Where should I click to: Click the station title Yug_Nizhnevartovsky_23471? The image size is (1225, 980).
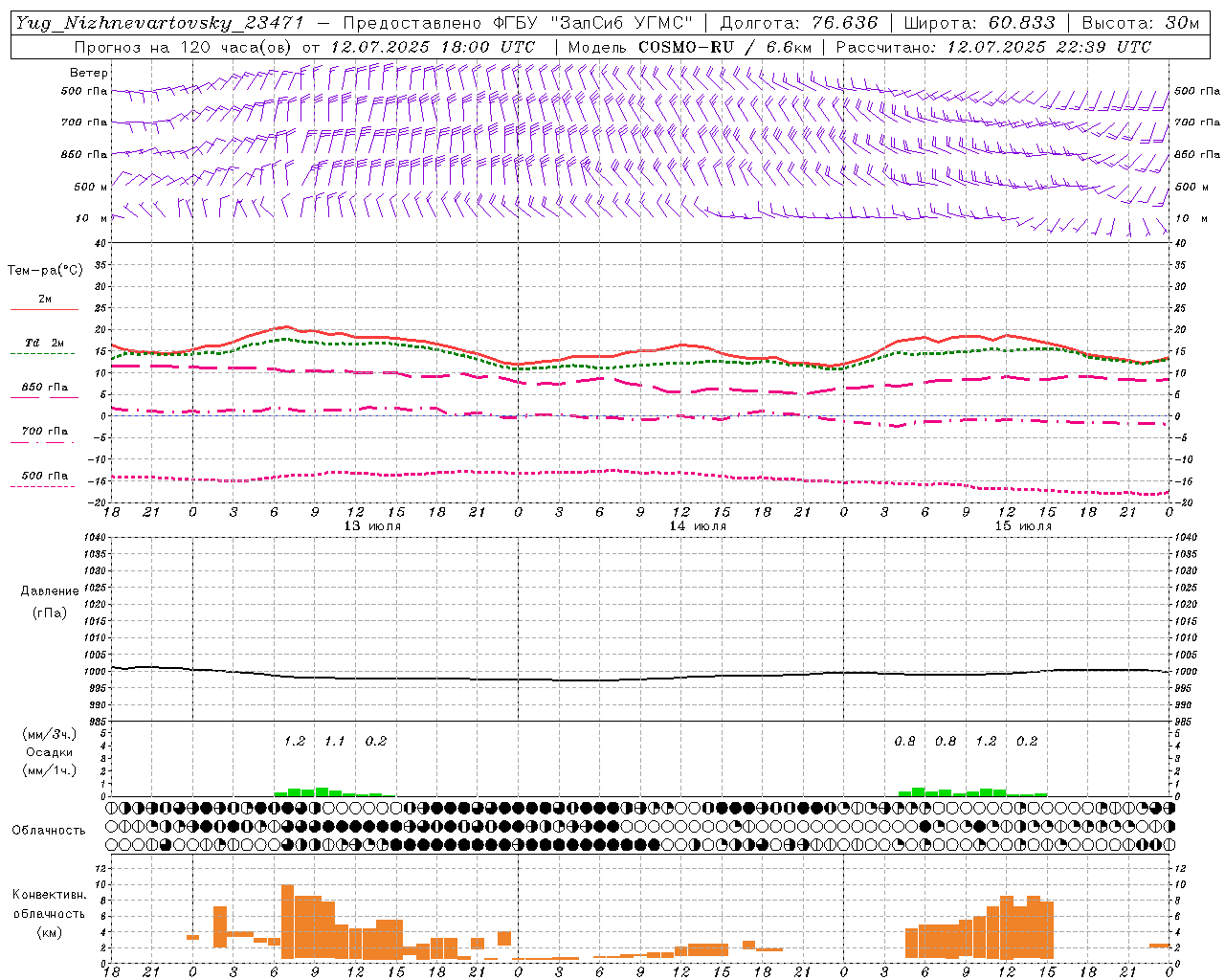[x=162, y=23]
